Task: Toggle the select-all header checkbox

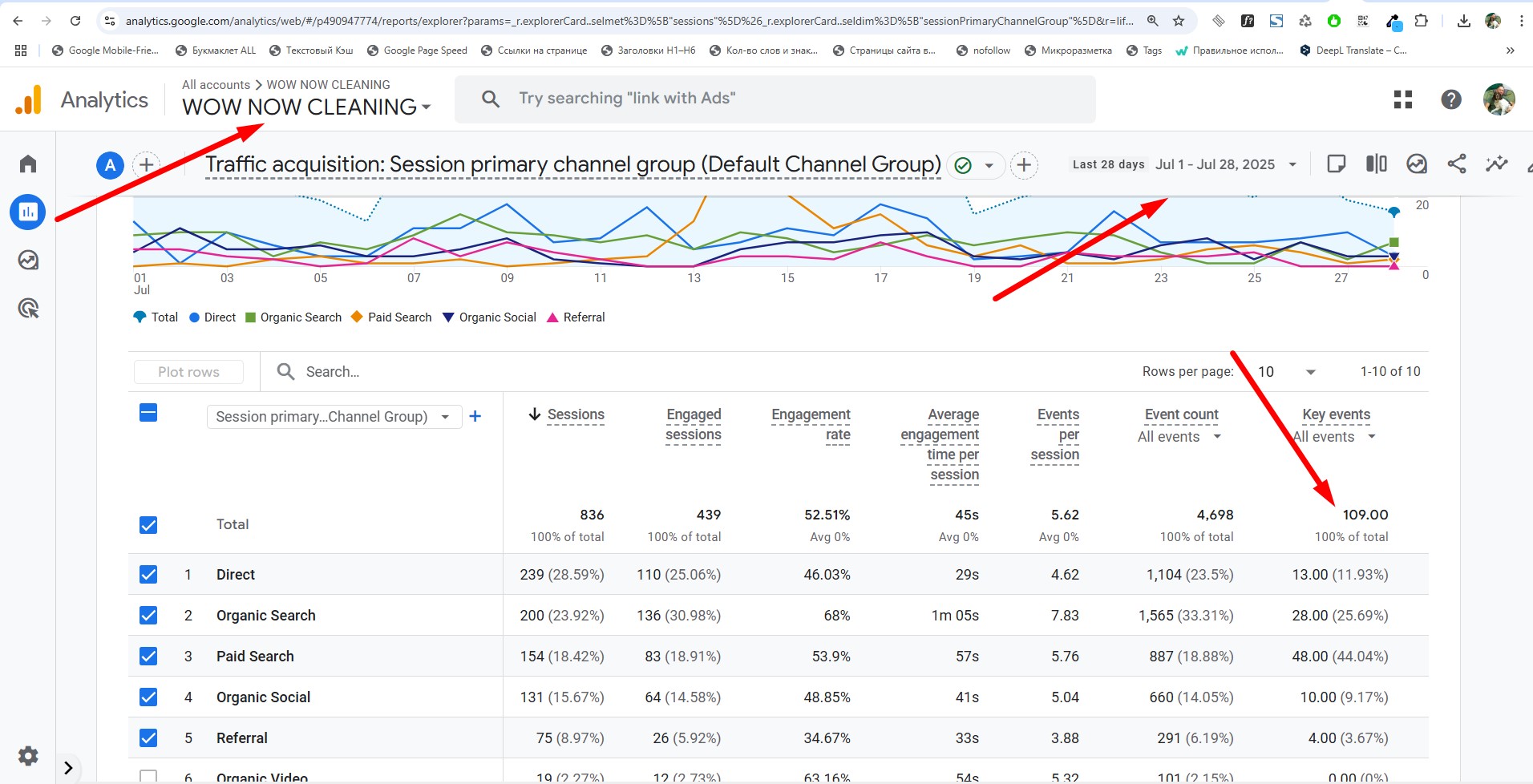Action: point(148,413)
